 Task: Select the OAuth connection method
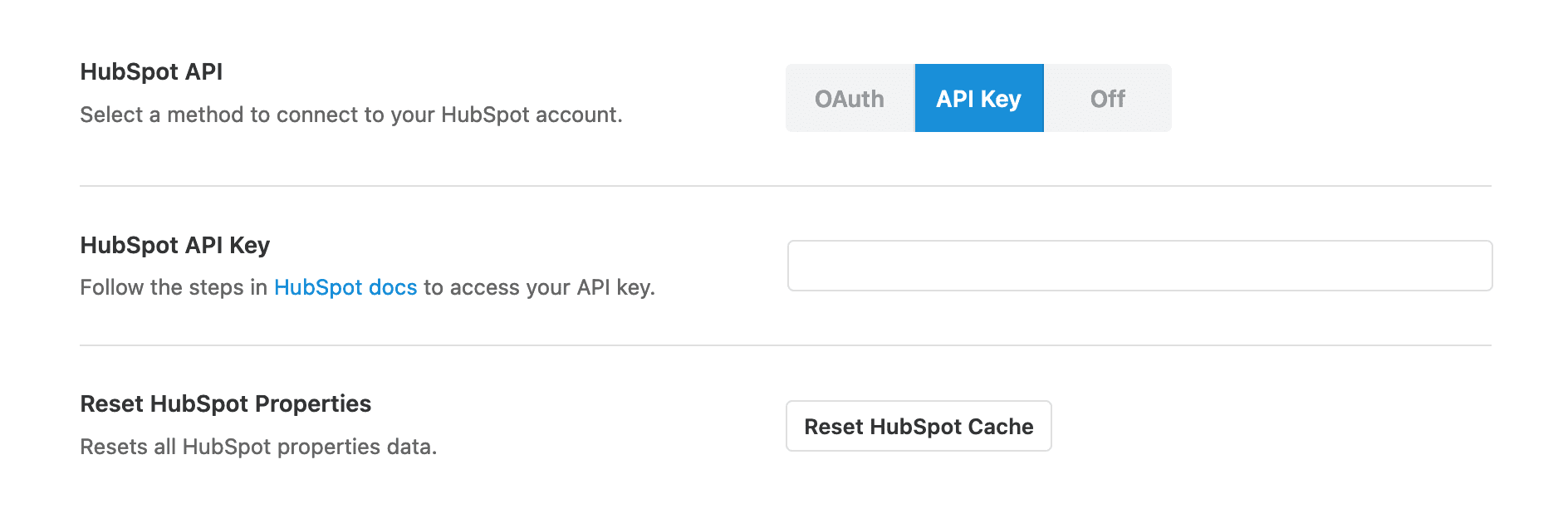coord(850,98)
